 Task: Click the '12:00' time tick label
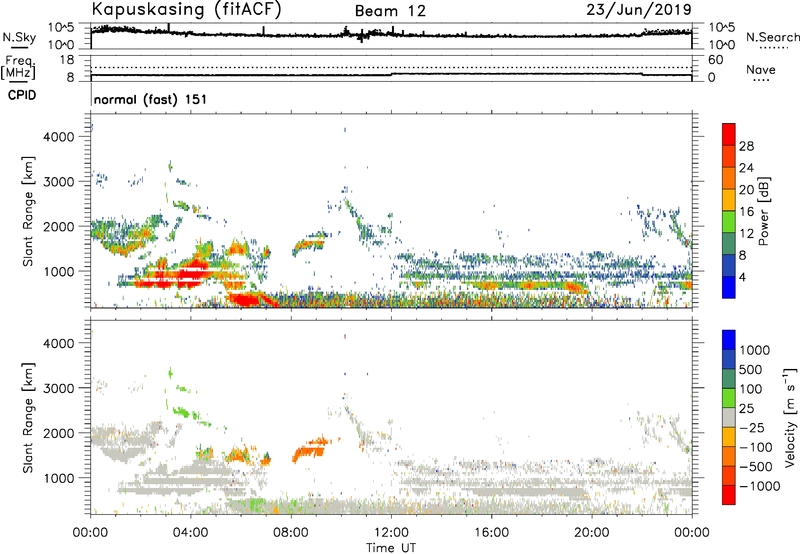pyautogui.click(x=391, y=533)
